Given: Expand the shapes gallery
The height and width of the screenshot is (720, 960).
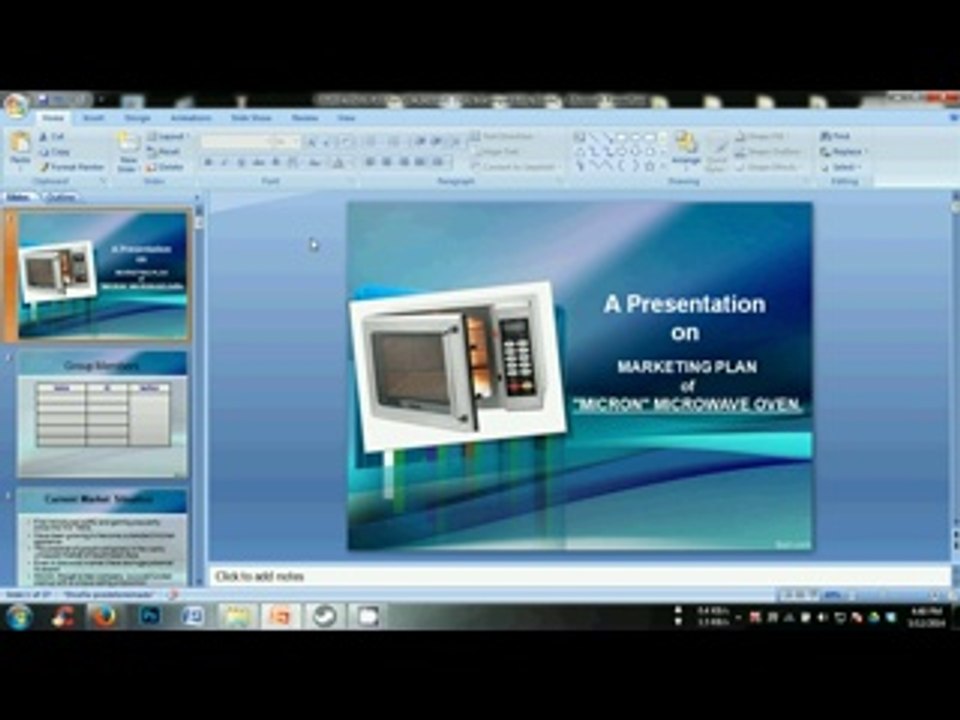Looking at the screenshot, I should (x=663, y=167).
